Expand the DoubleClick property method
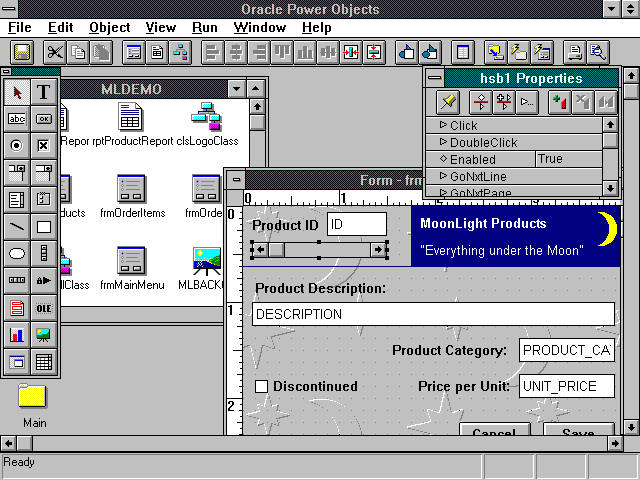The image size is (640, 480). (x=443, y=143)
